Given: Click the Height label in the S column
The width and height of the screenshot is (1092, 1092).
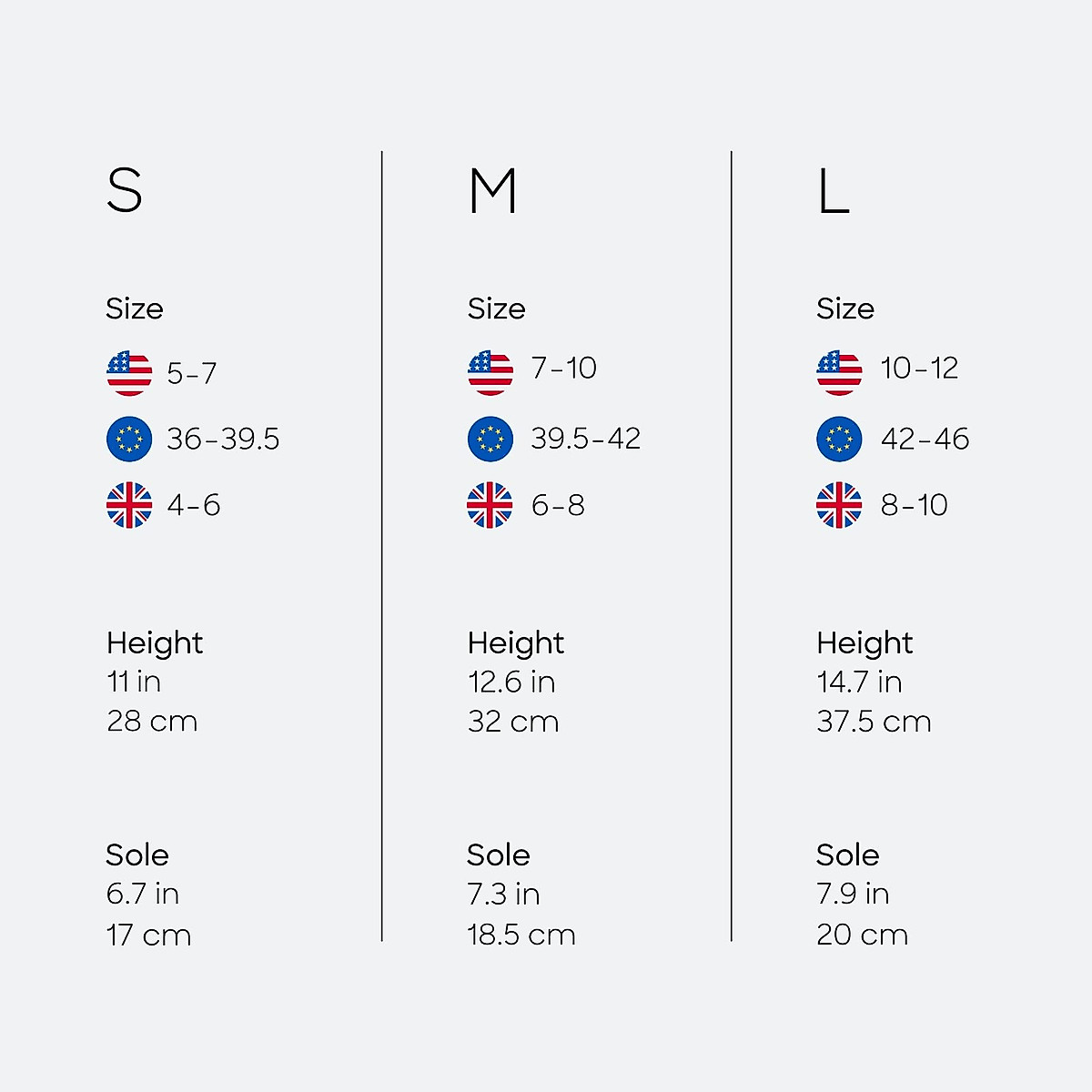Looking at the screenshot, I should [155, 643].
